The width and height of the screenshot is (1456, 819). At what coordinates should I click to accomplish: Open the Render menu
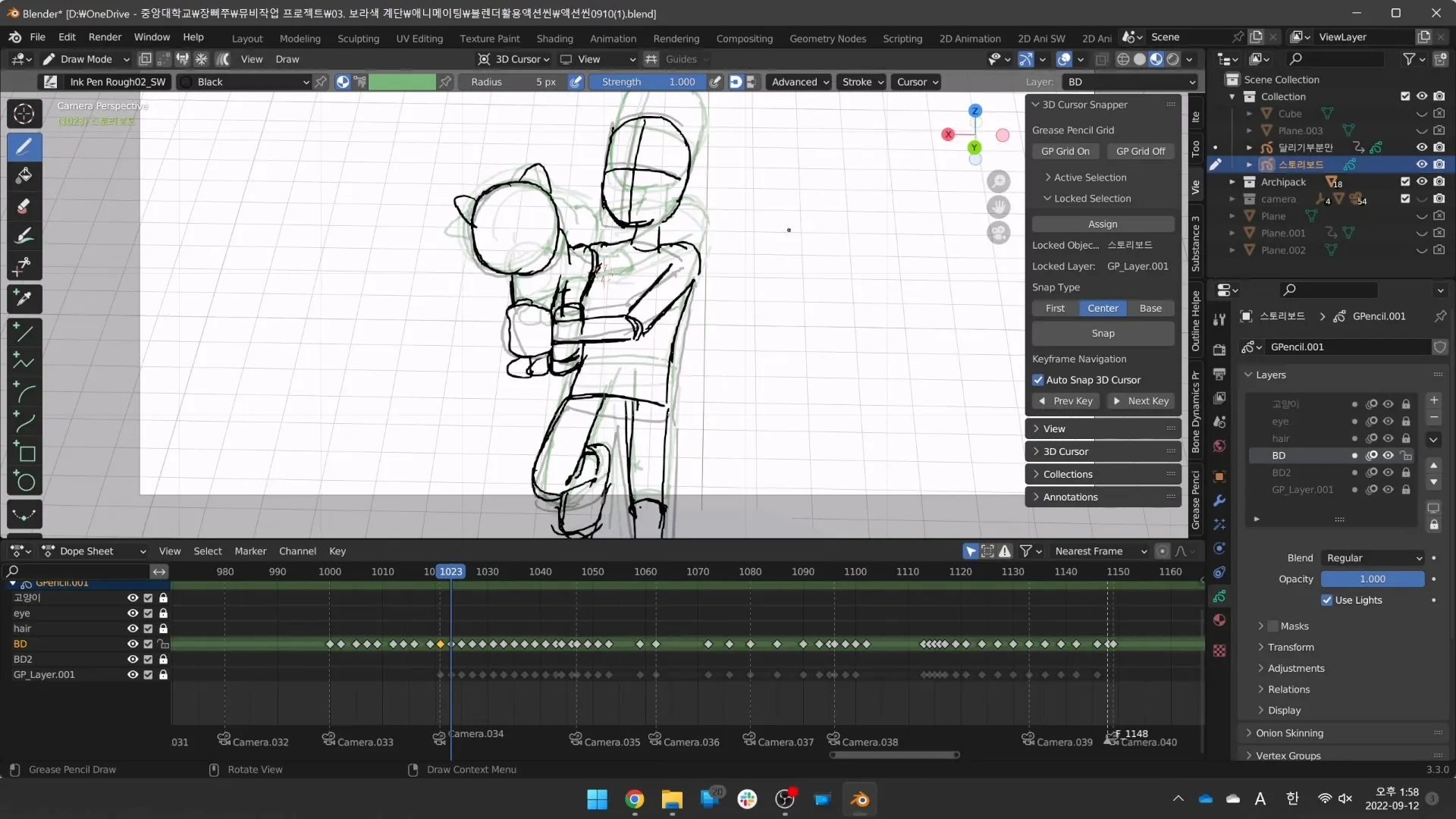(x=105, y=37)
